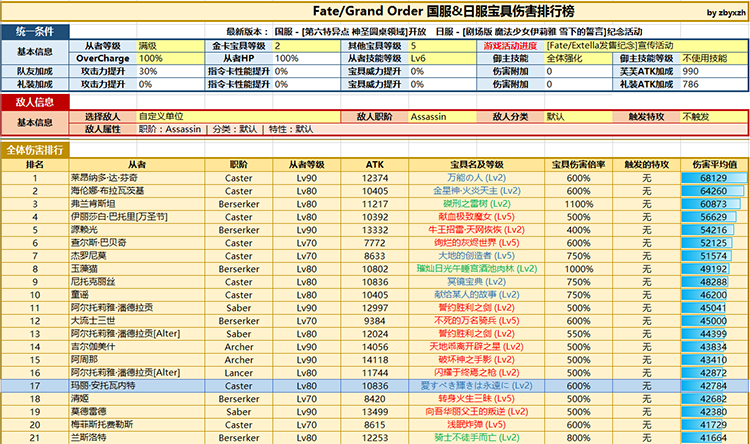Screen dimensions: 750x444
Task: Click the title Fate/Grand Order 国服&日服宝具伤害排行榜
Action: [x=443, y=11]
